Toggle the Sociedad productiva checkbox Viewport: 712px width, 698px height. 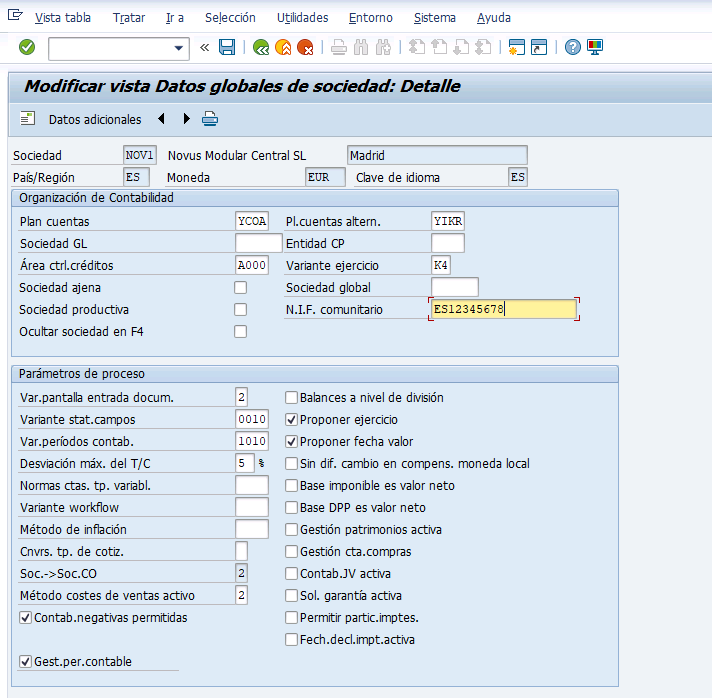(x=241, y=309)
